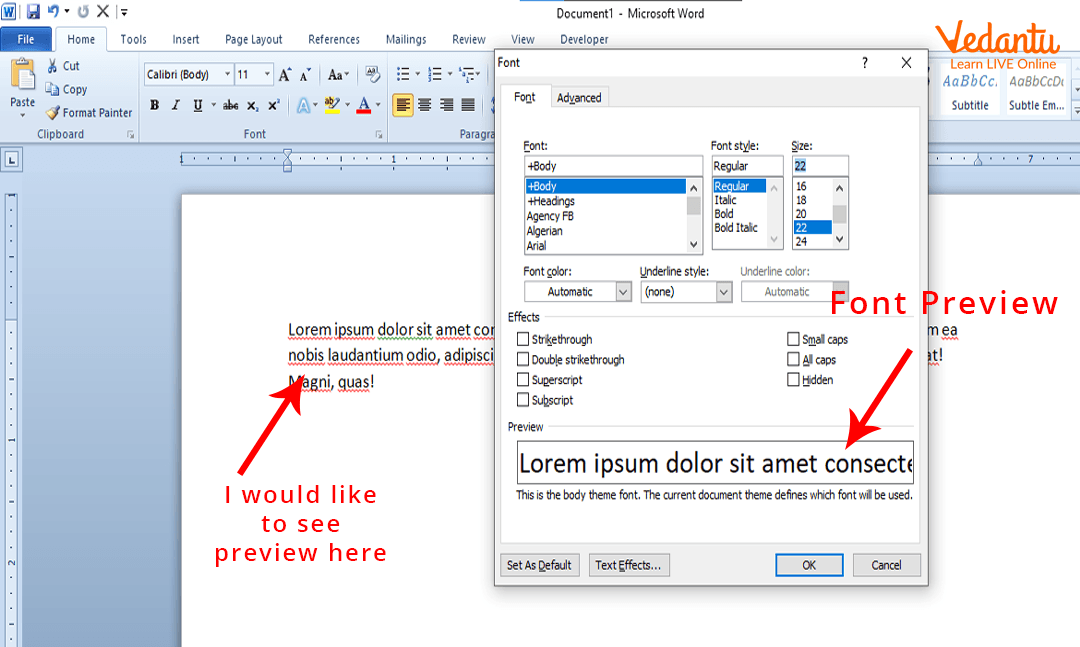Click the Format Painter brush

tap(53, 113)
